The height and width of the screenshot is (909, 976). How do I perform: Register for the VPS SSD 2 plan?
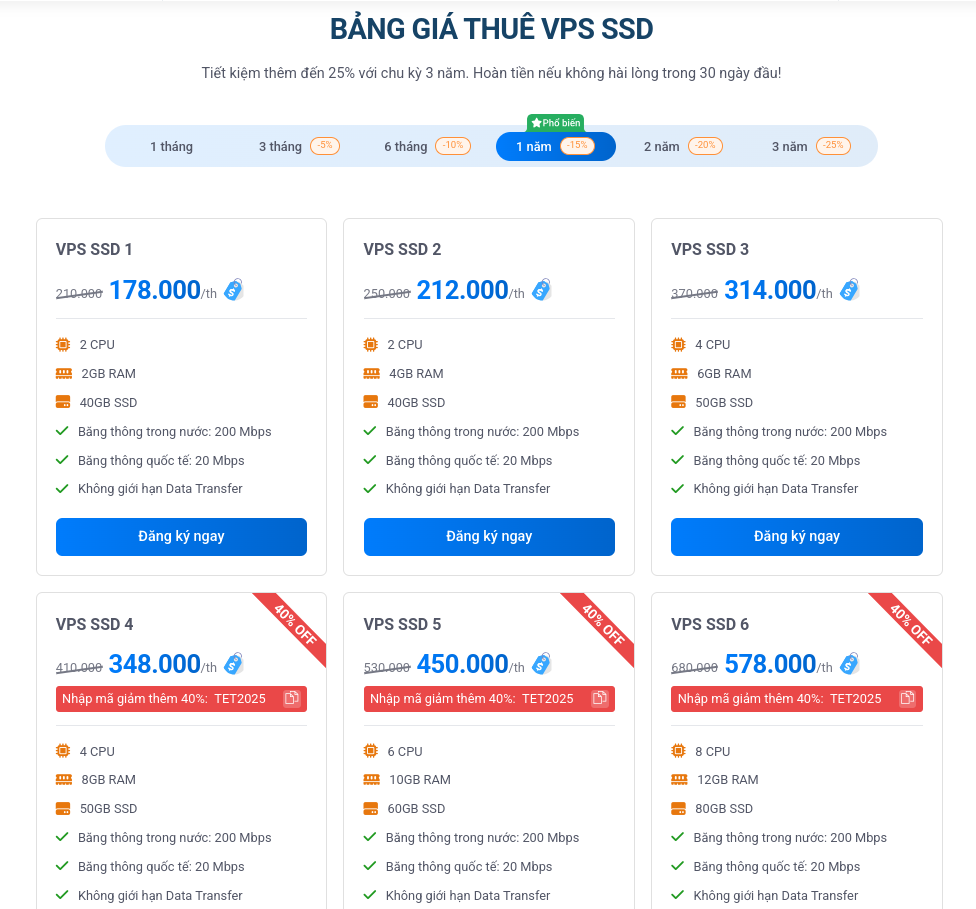pos(489,537)
